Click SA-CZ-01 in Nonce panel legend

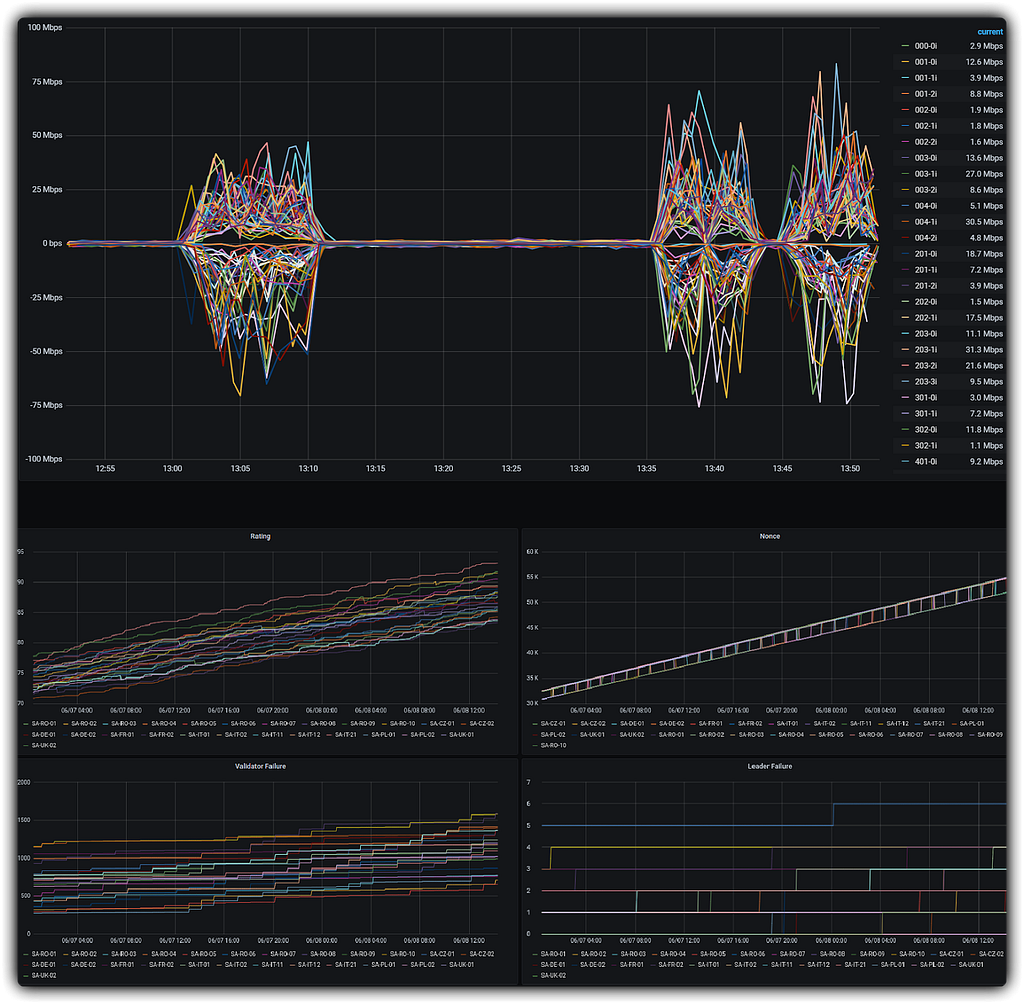pyautogui.click(x=553, y=724)
